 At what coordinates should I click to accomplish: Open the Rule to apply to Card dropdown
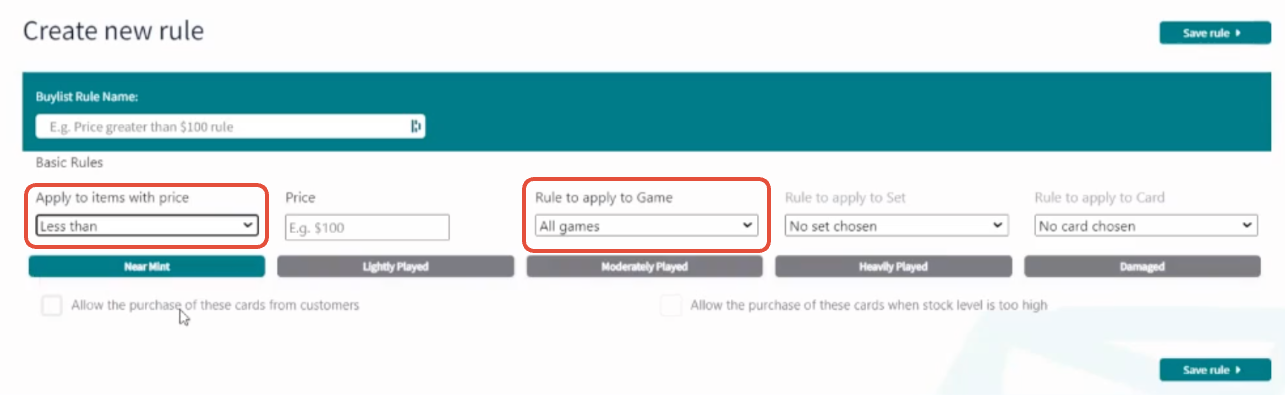pos(1145,226)
